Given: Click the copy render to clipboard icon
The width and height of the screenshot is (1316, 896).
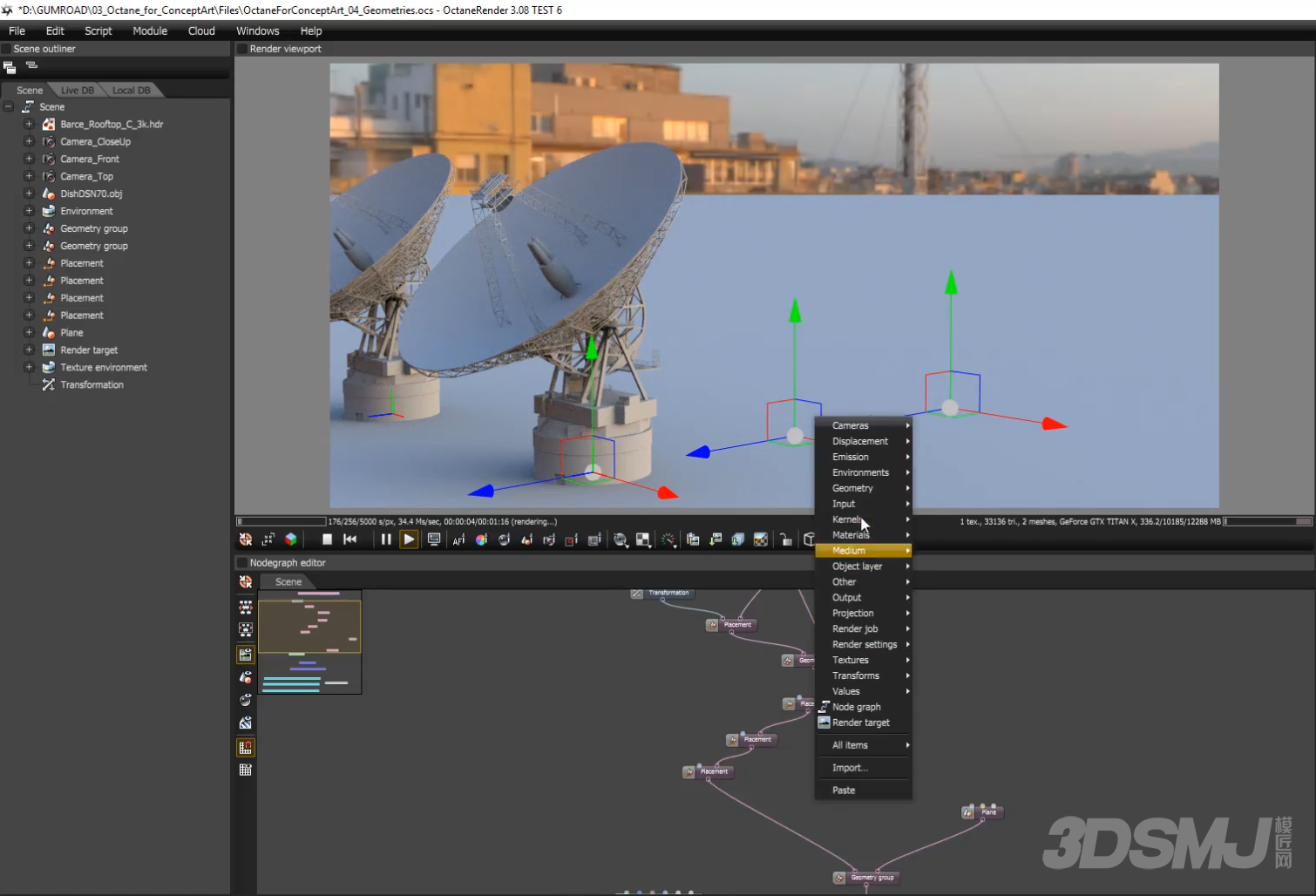Looking at the screenshot, I should coord(693,540).
